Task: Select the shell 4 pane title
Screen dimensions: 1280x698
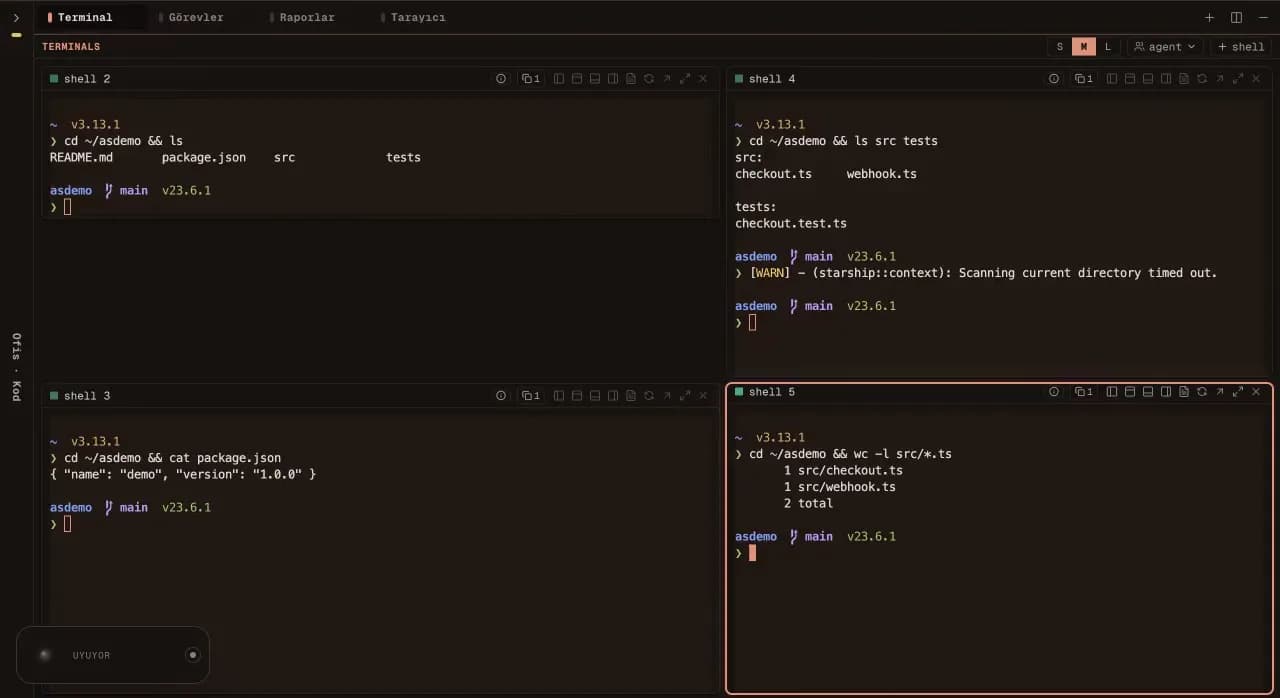Action: tap(772, 79)
